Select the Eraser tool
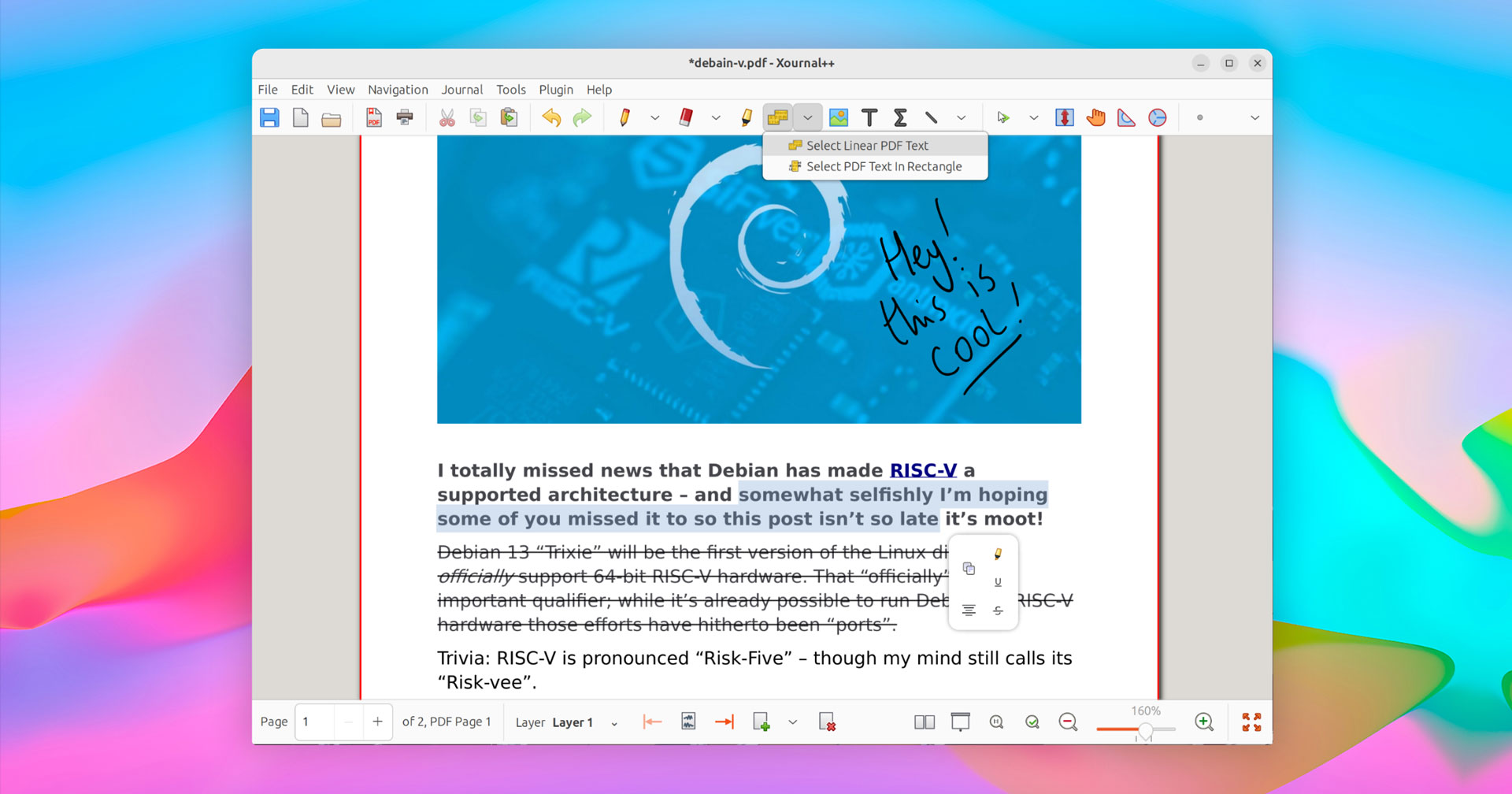This screenshot has width=1512, height=794. [686, 118]
